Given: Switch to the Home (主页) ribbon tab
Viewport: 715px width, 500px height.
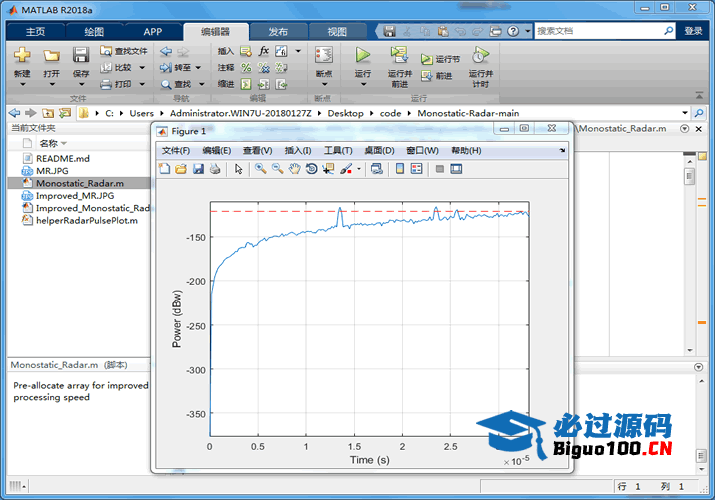Looking at the screenshot, I should 35,31.
